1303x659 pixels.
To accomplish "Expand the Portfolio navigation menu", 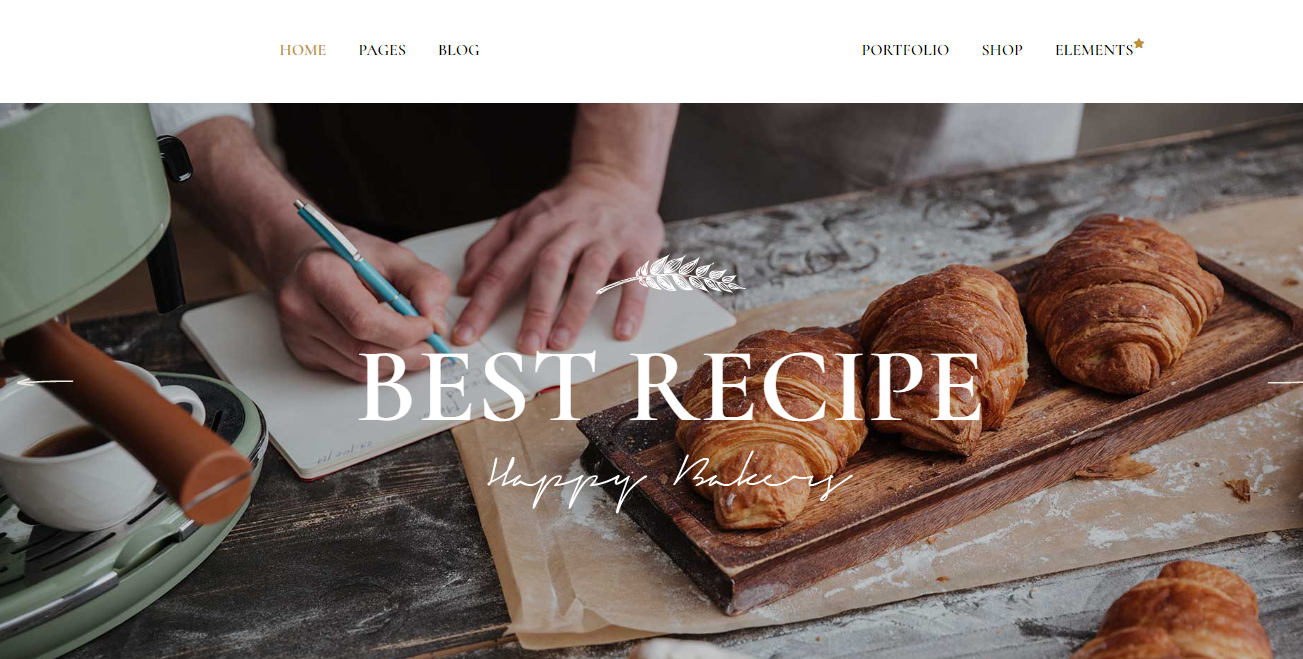I will tap(905, 50).
